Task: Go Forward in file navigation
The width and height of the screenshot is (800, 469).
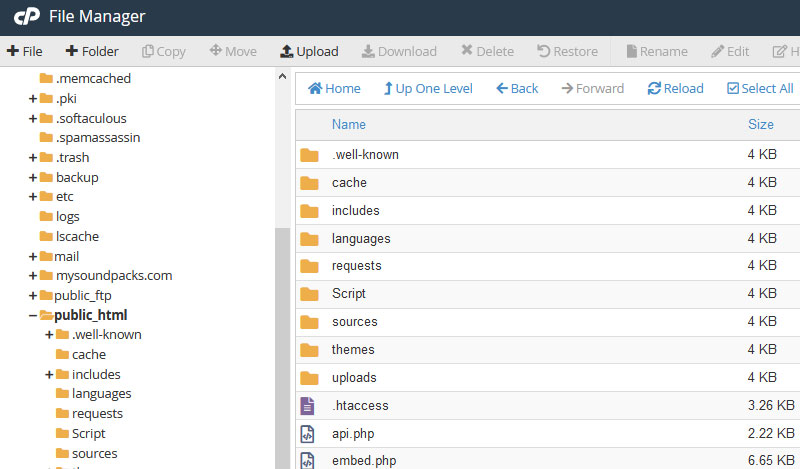Action: pos(592,88)
